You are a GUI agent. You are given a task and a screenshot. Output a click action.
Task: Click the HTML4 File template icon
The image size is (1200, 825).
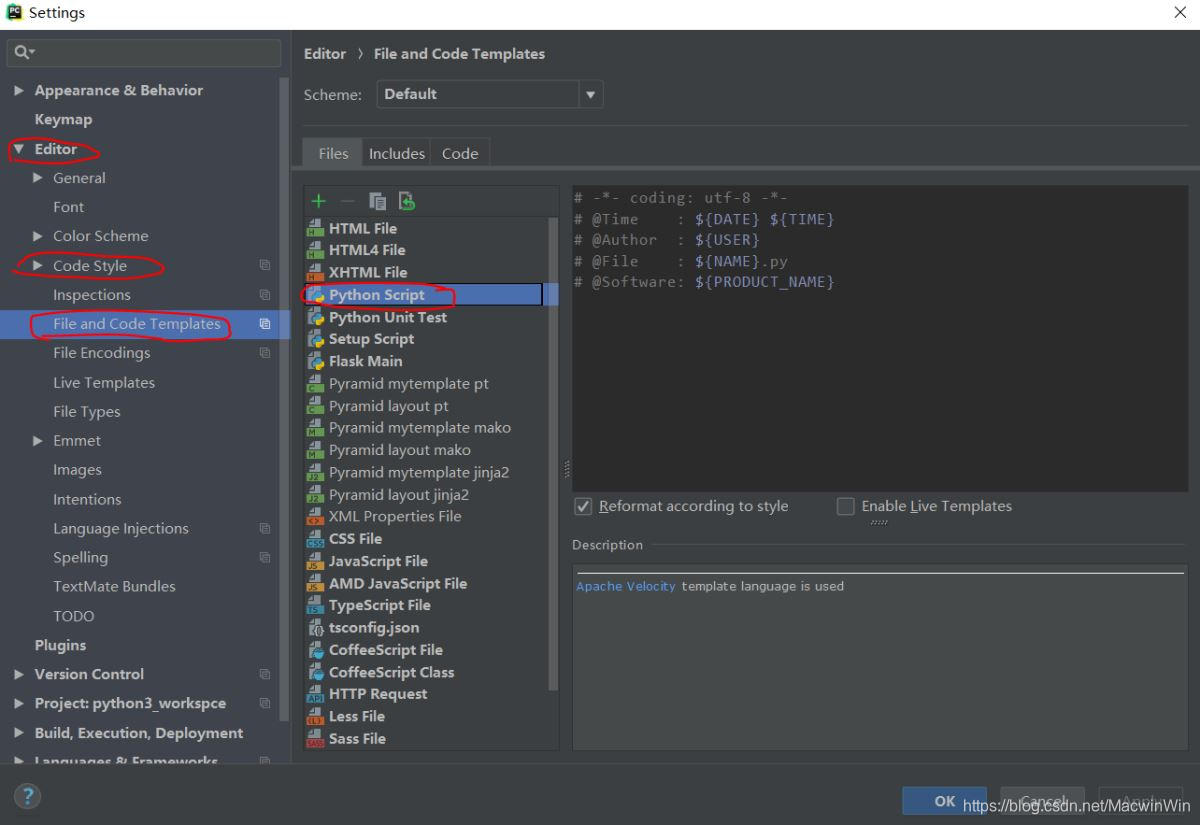click(315, 250)
